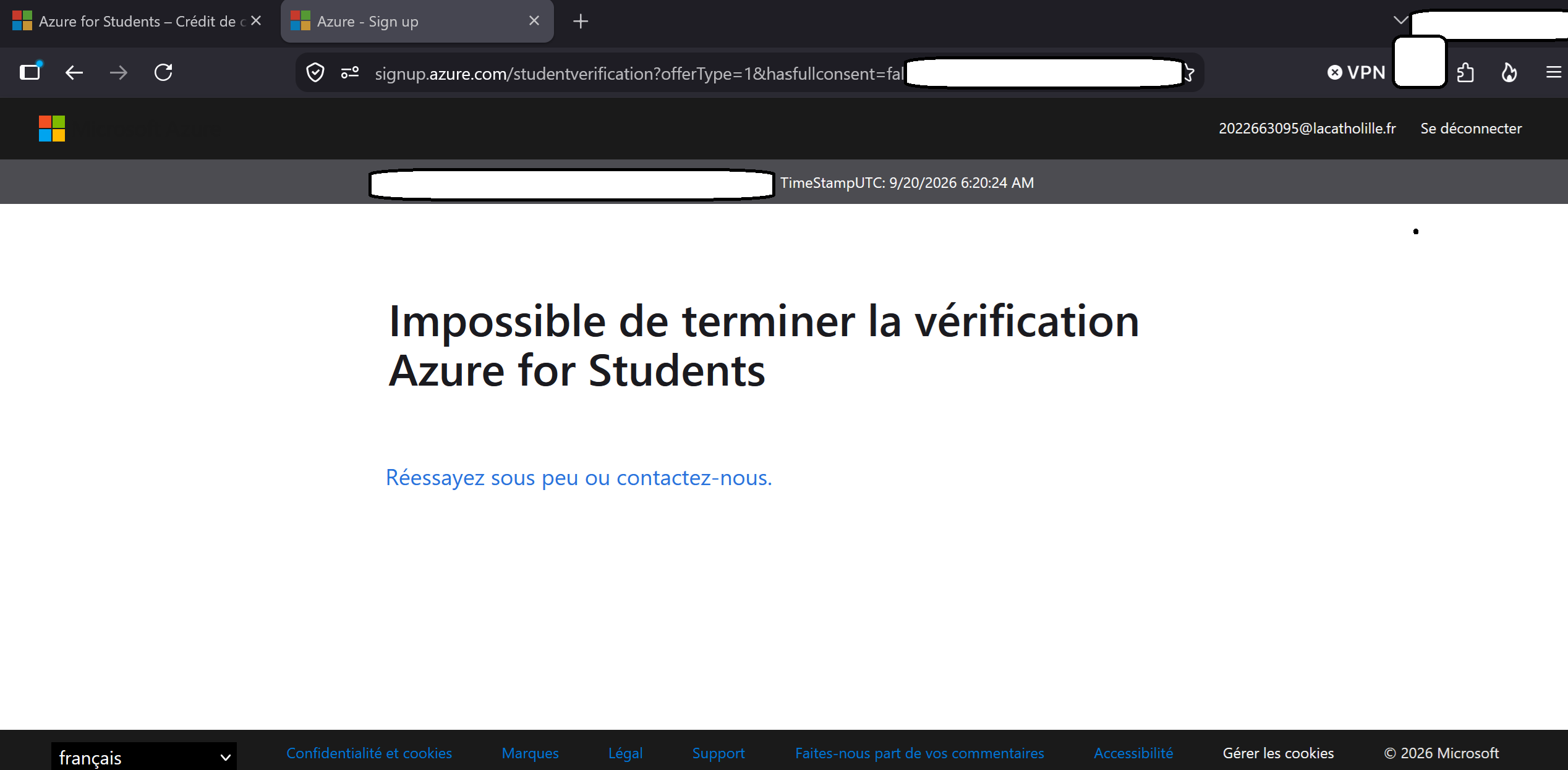1568x770 pixels.
Task: Click the Microsoft logo in header
Action: coord(52,129)
